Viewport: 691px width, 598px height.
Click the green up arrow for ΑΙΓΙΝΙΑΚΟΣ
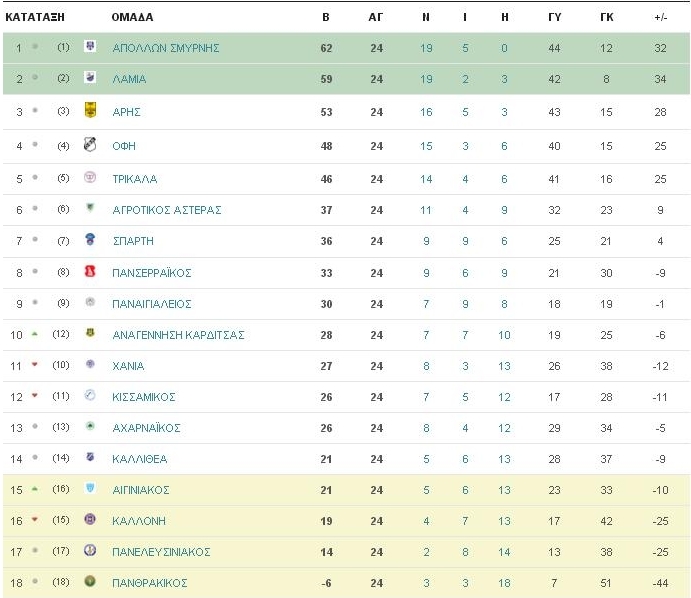click(x=34, y=489)
